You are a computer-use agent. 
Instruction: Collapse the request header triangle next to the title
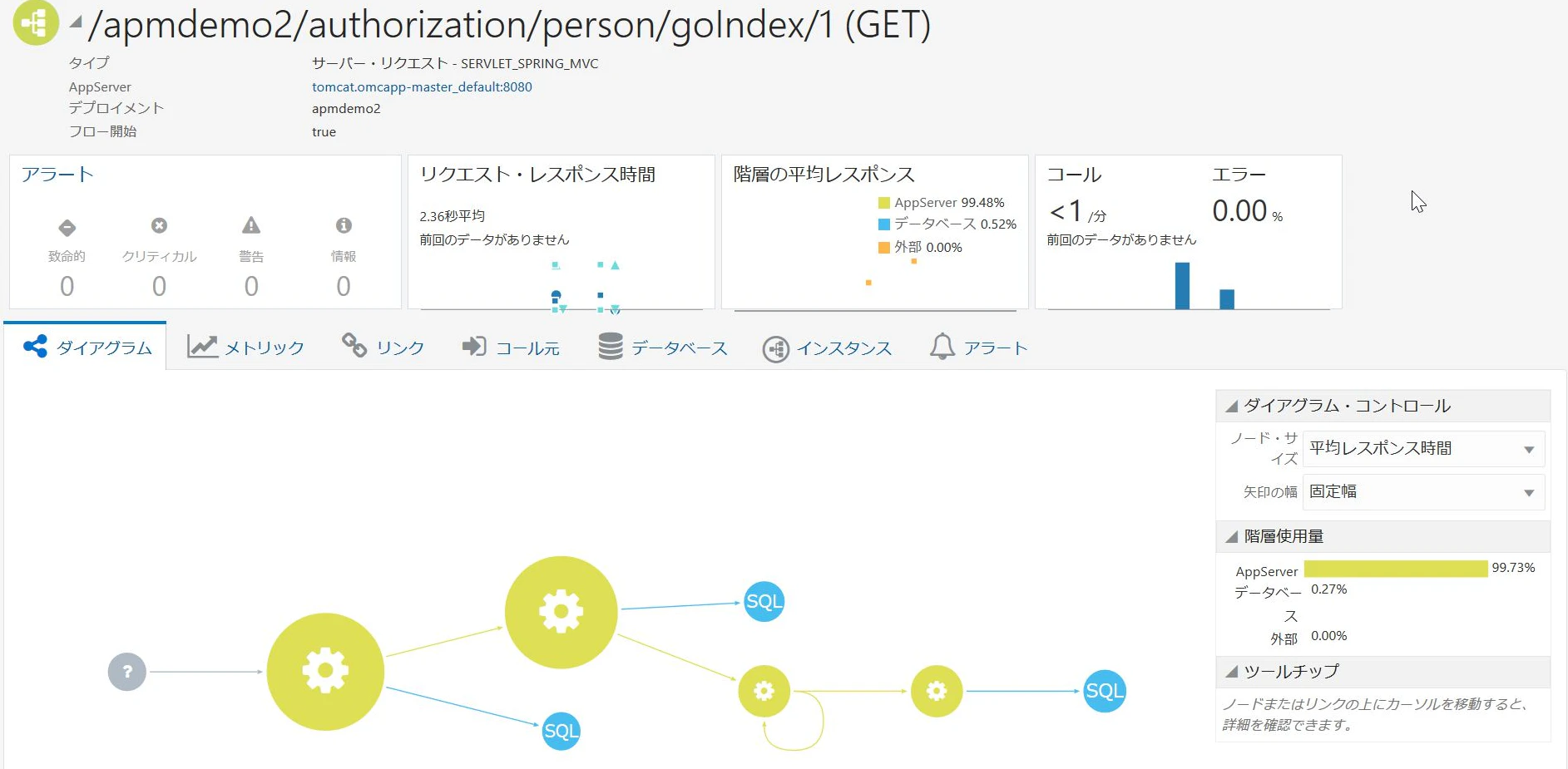76,22
